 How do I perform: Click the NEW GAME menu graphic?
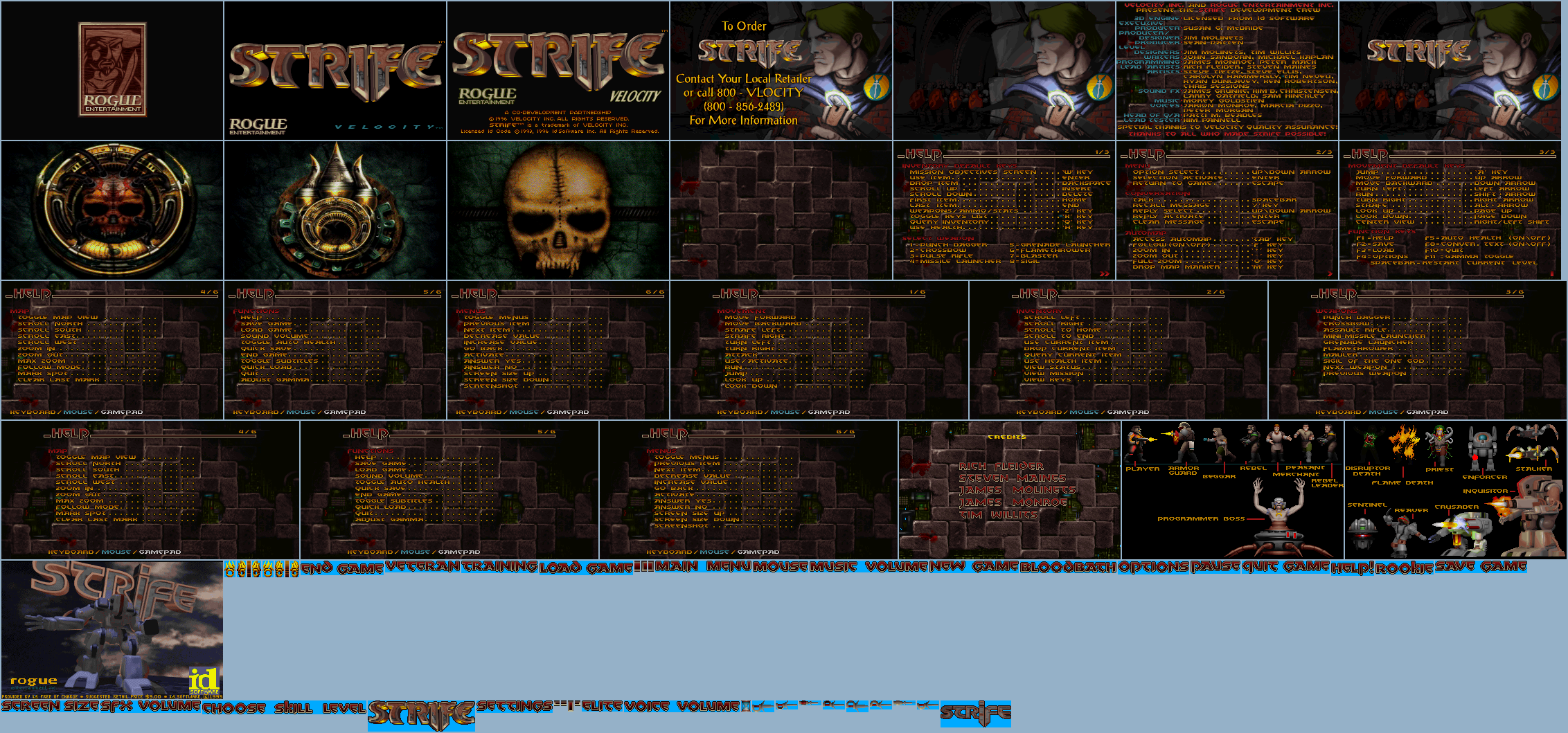[x=974, y=567]
